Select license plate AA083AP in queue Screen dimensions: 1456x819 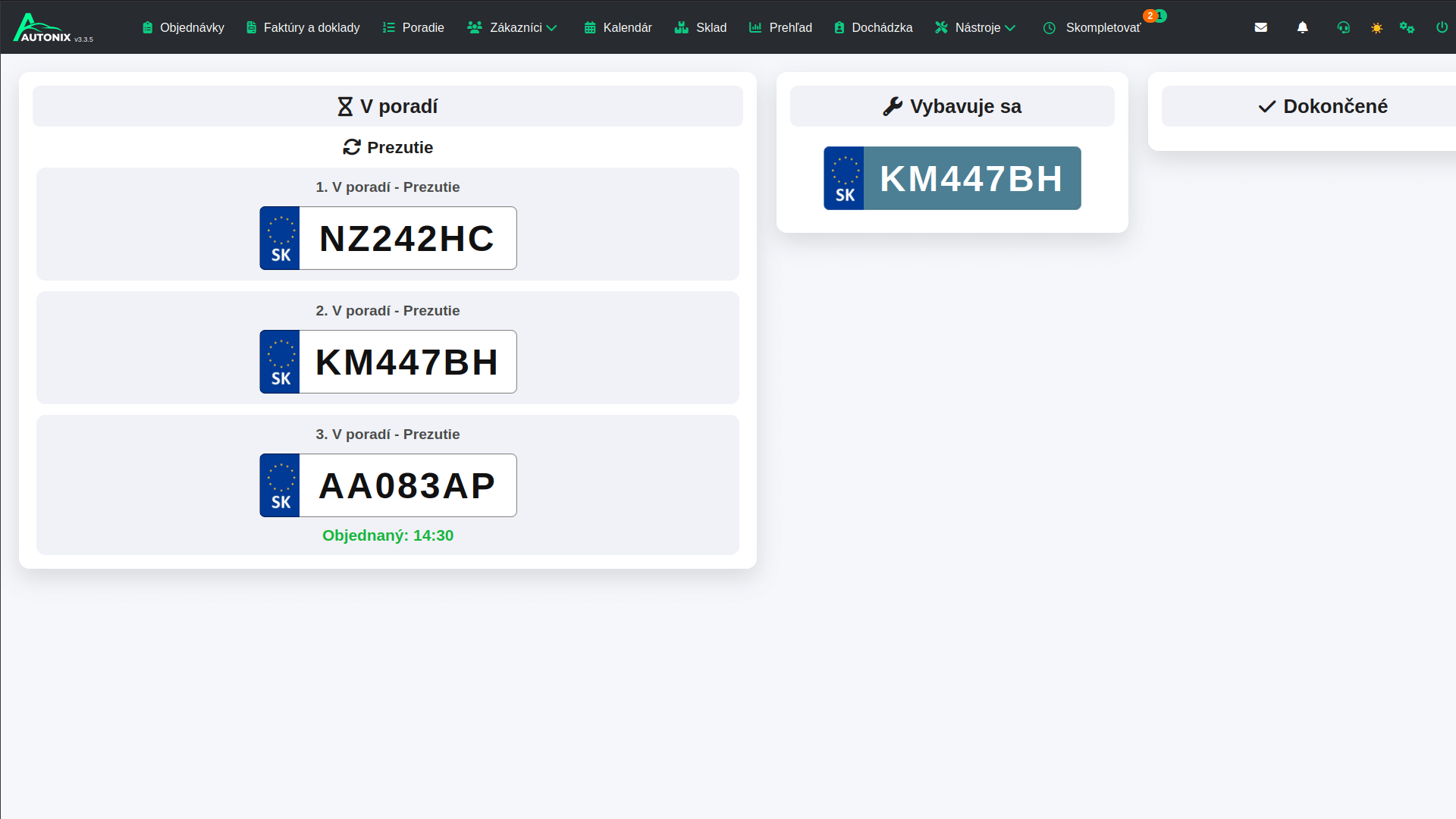click(388, 485)
